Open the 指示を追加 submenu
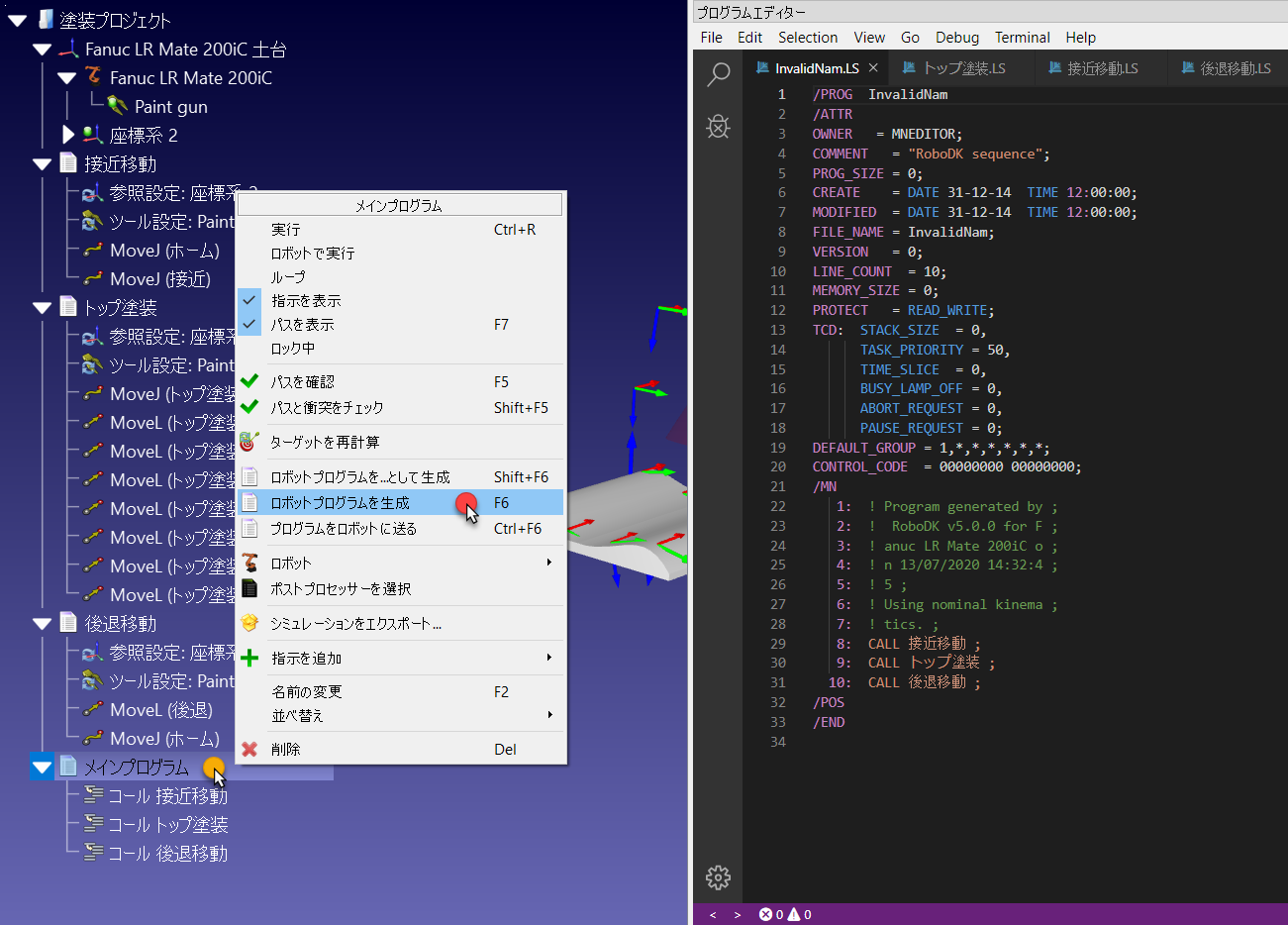 coord(400,658)
